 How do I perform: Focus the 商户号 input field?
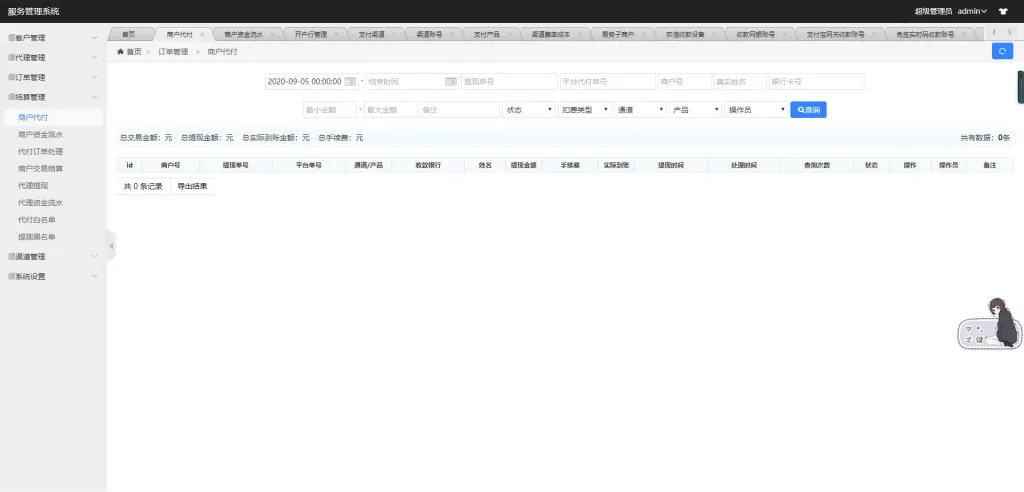tap(684, 82)
